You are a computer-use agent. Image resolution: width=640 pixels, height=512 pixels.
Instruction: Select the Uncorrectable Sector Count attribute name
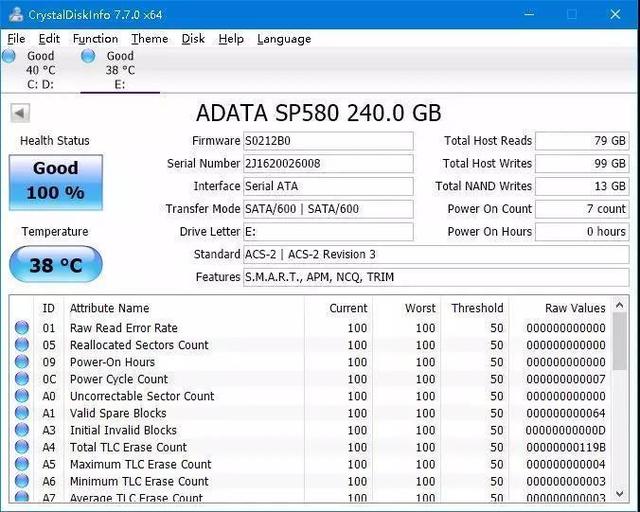142,396
